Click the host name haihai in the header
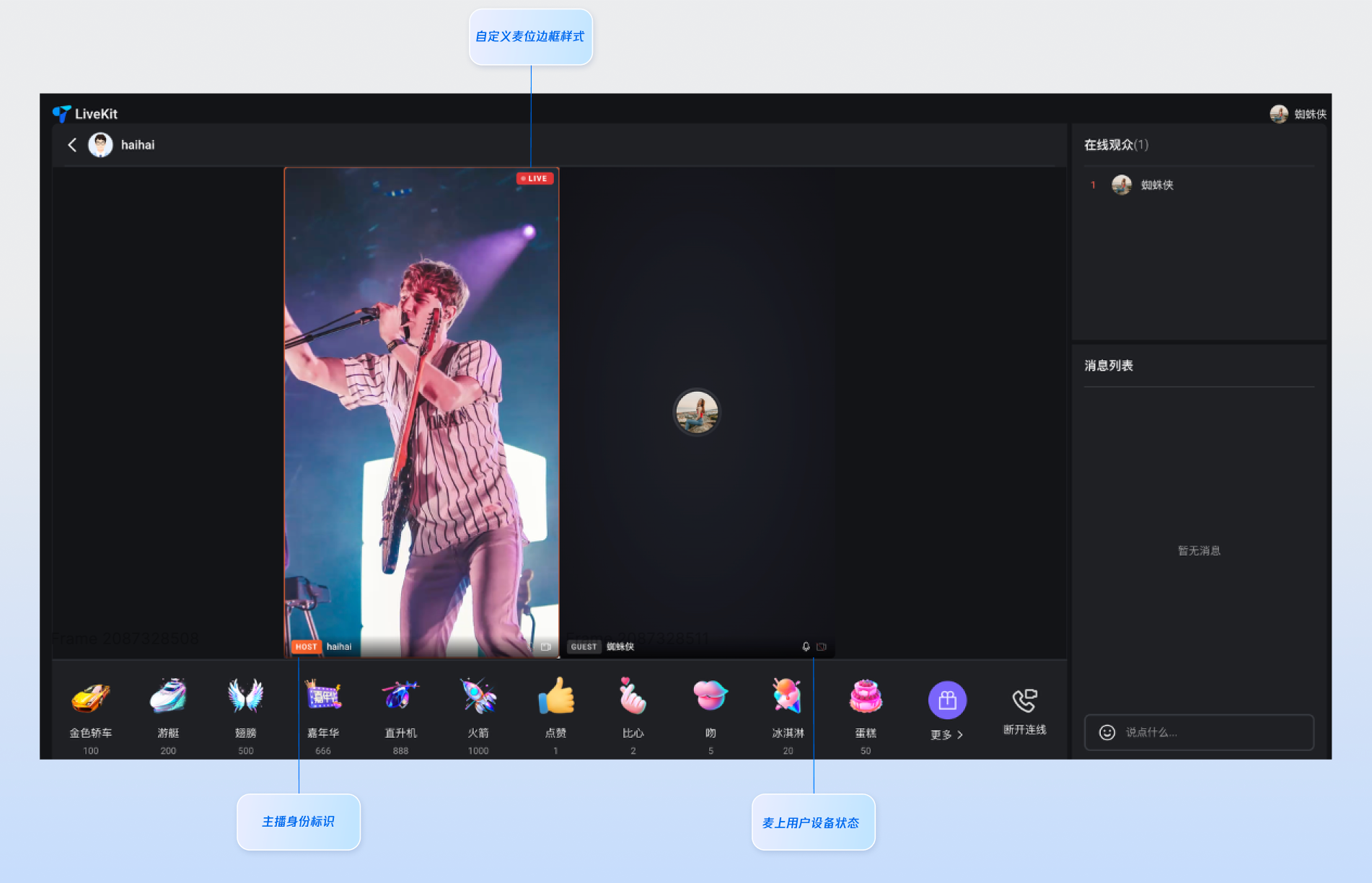Screen dimensions: 1372x883 [x=138, y=145]
